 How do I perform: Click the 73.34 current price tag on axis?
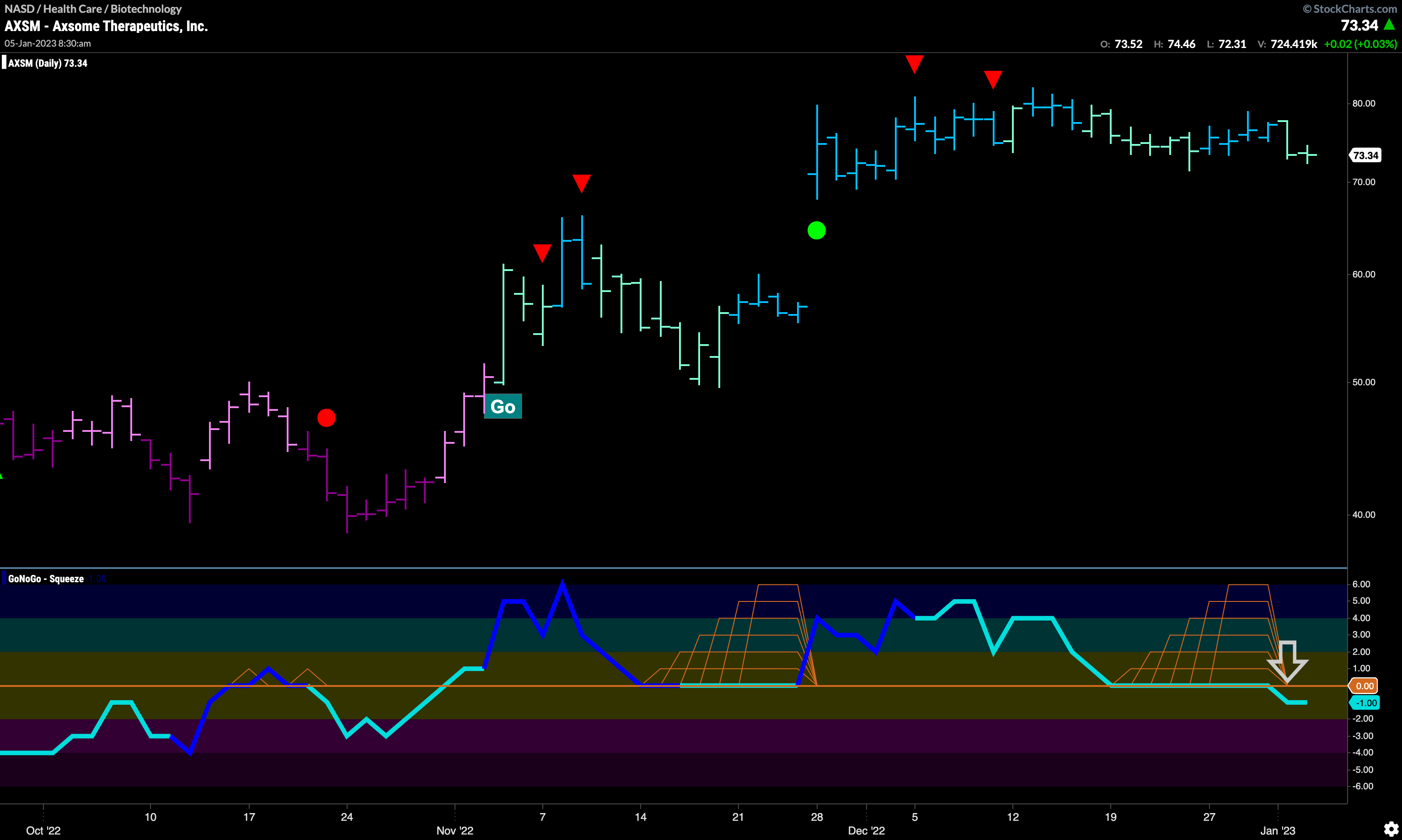(1365, 155)
